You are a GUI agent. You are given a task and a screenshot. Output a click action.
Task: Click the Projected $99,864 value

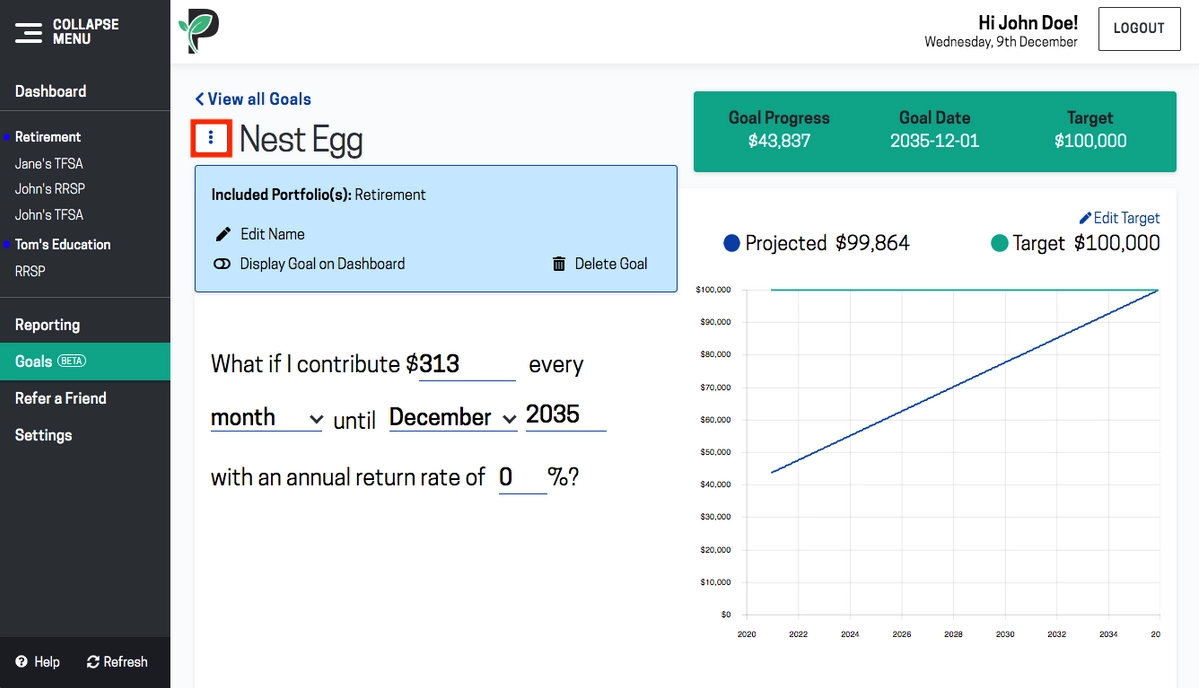pos(872,243)
